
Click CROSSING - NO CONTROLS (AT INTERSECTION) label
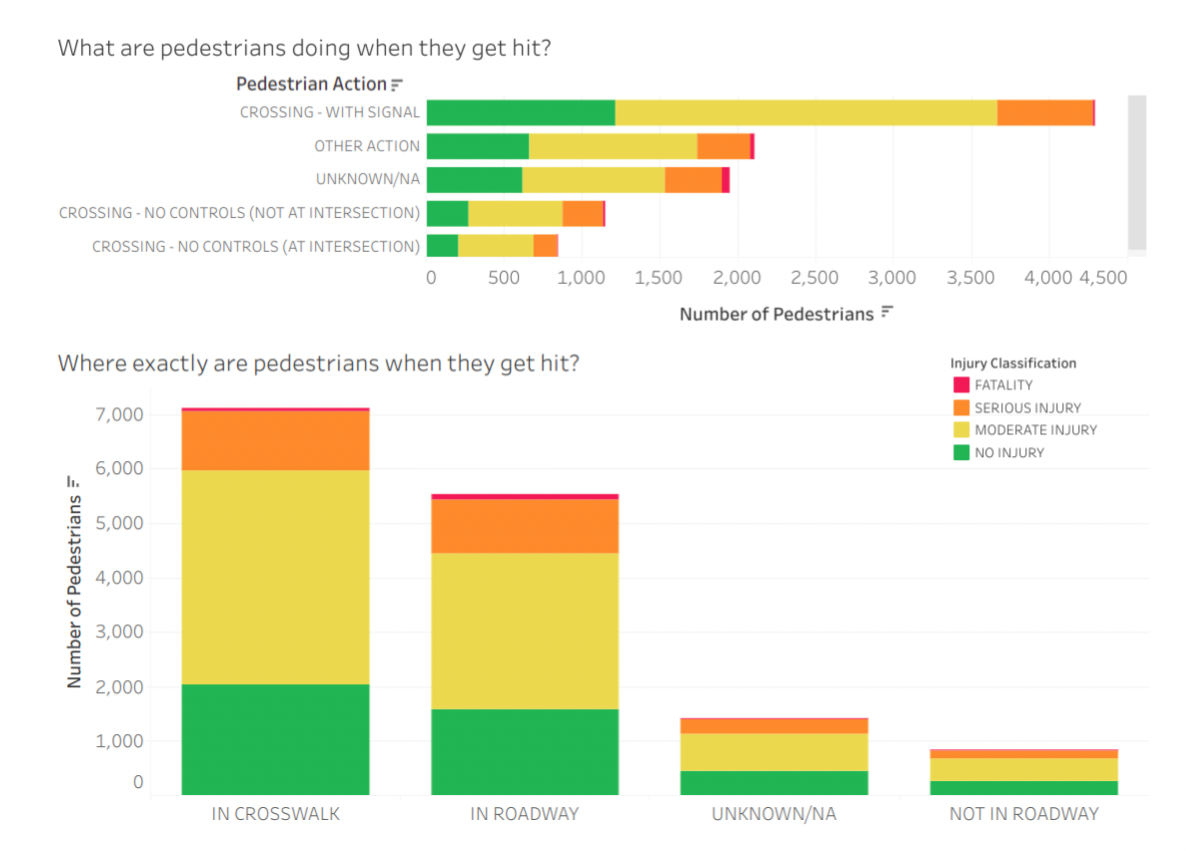(x=255, y=246)
